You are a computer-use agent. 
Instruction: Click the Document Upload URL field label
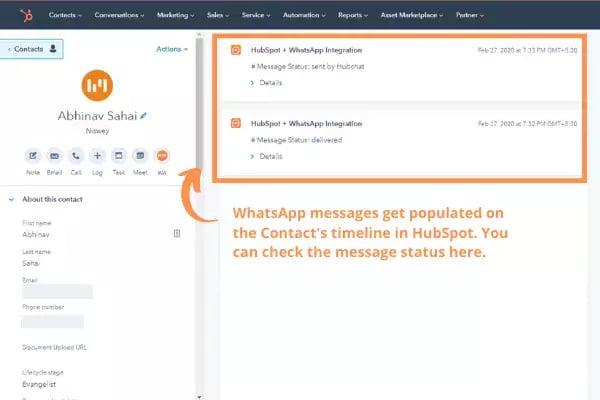(54, 347)
